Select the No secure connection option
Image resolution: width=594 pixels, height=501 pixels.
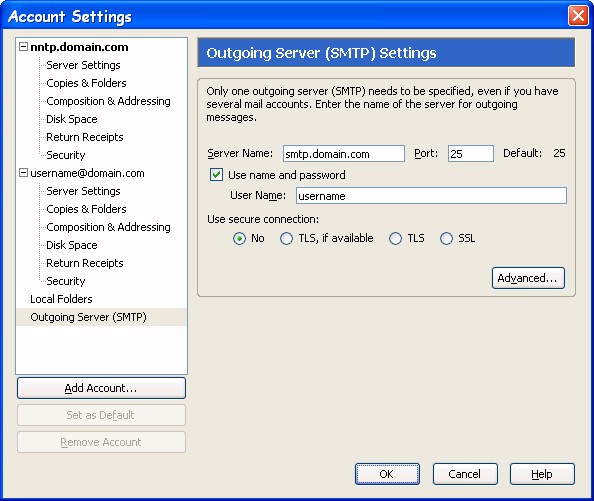(x=239, y=239)
